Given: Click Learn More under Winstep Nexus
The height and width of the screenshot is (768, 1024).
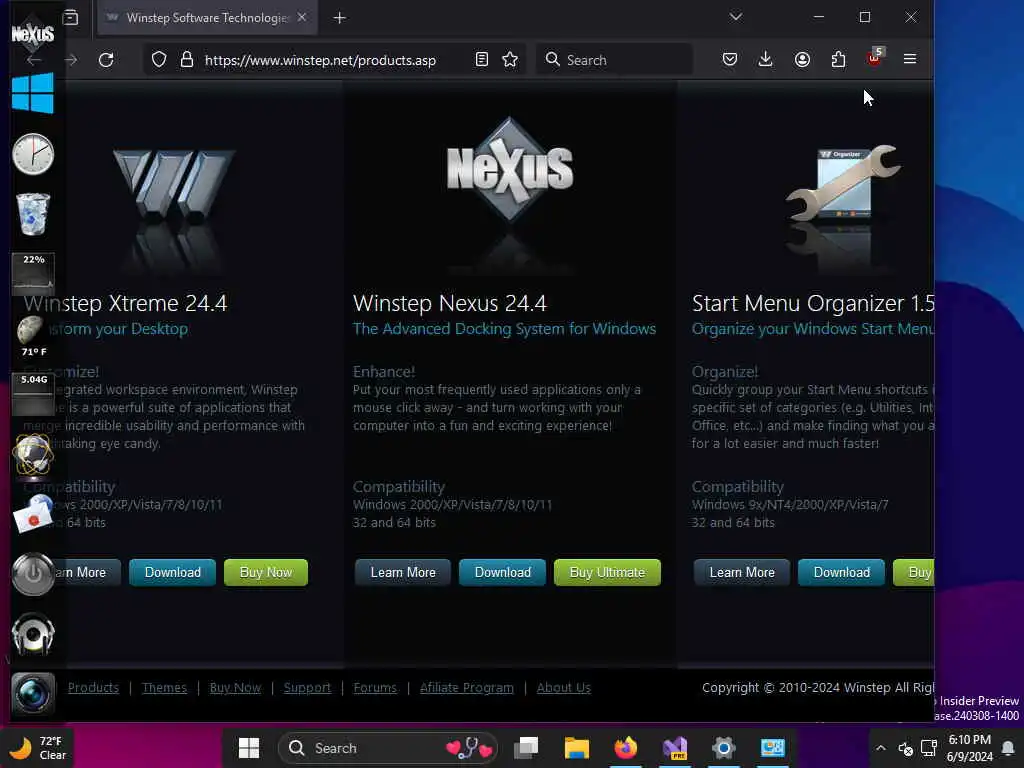Looking at the screenshot, I should [x=403, y=572].
